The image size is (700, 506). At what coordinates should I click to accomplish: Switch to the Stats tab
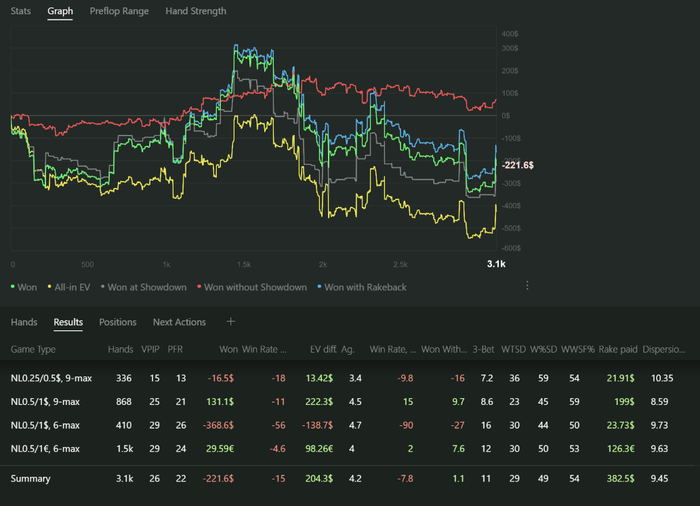[x=22, y=11]
